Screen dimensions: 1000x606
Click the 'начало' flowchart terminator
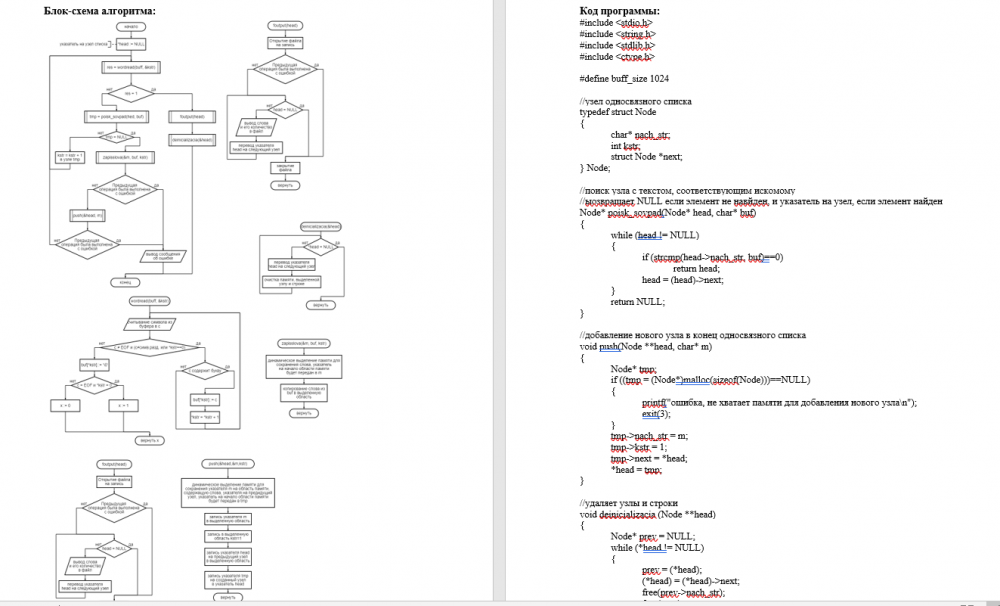point(131,27)
